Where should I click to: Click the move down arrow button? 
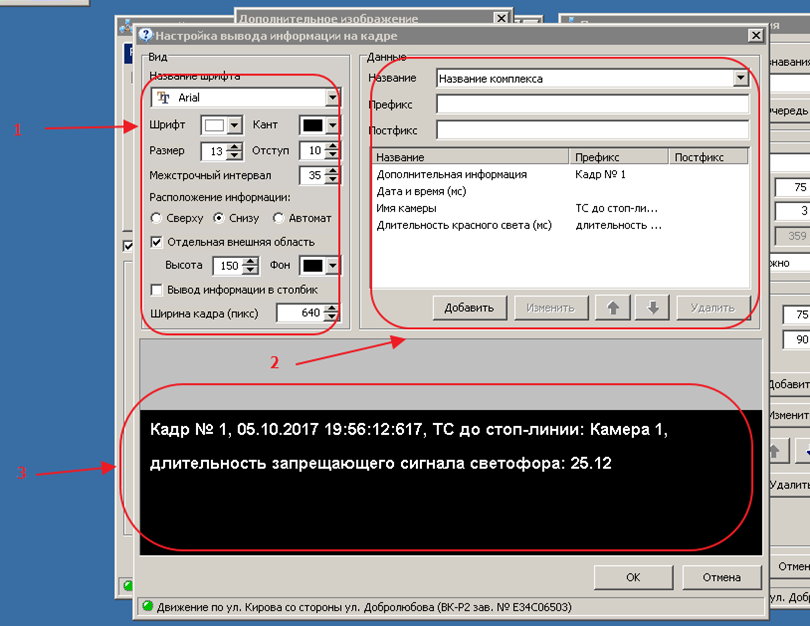[652, 308]
